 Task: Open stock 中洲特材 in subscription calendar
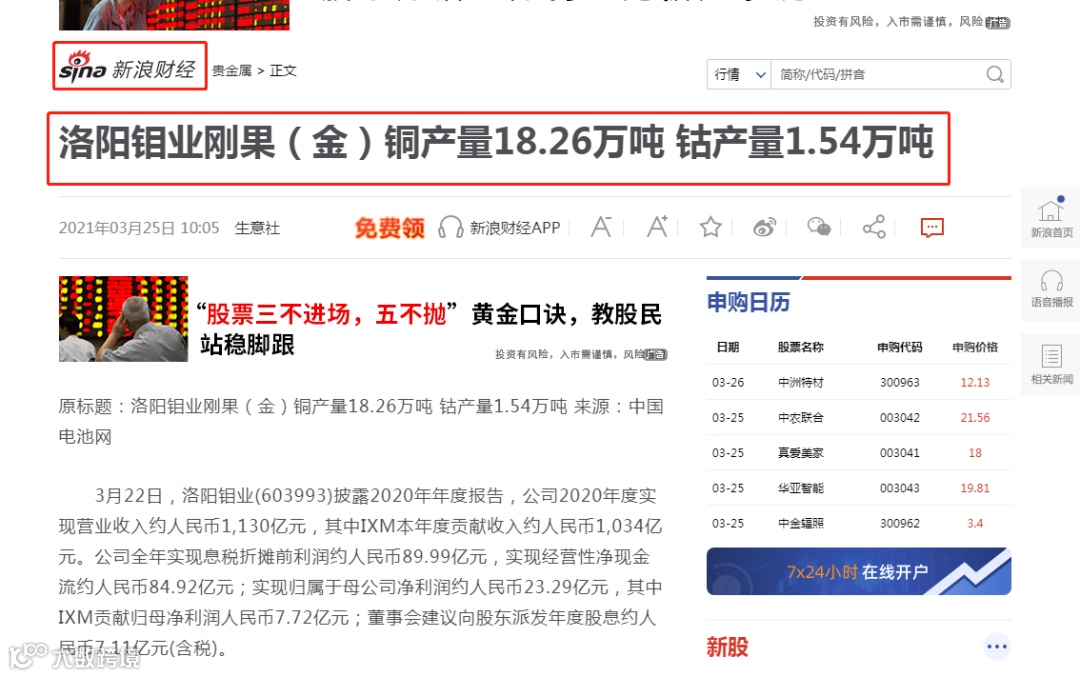tap(800, 382)
